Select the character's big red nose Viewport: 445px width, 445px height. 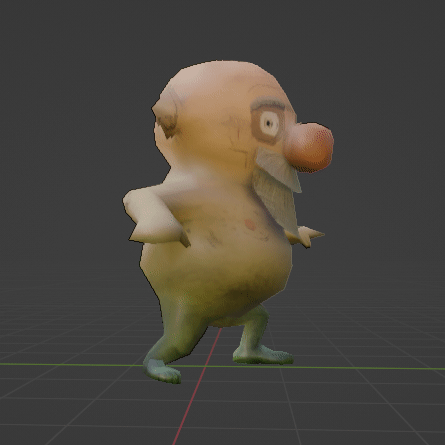click(310, 148)
